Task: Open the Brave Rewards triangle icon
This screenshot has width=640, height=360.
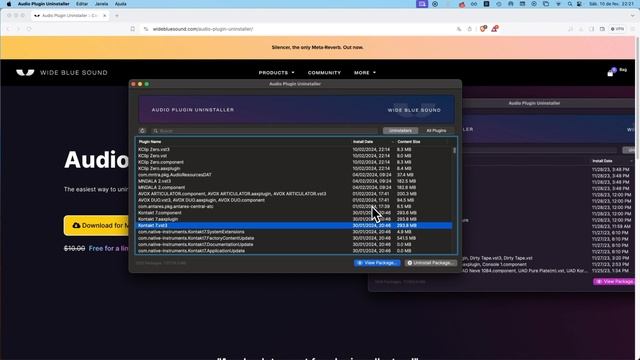Action: click(494, 29)
